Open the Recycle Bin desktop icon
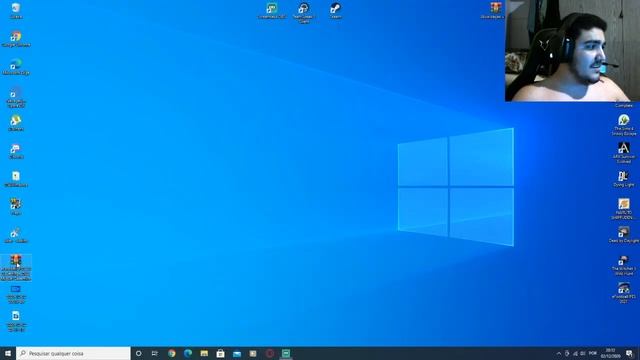This screenshot has width=640, height=360. point(16,10)
